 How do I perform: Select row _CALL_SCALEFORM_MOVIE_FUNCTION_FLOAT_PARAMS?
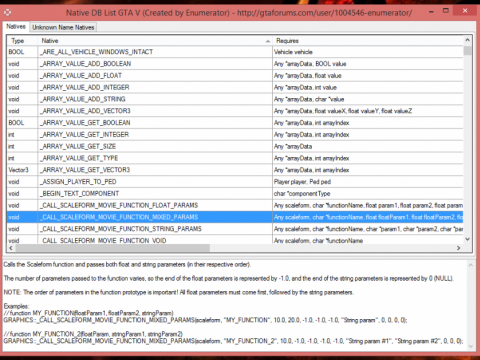[x=235, y=205]
